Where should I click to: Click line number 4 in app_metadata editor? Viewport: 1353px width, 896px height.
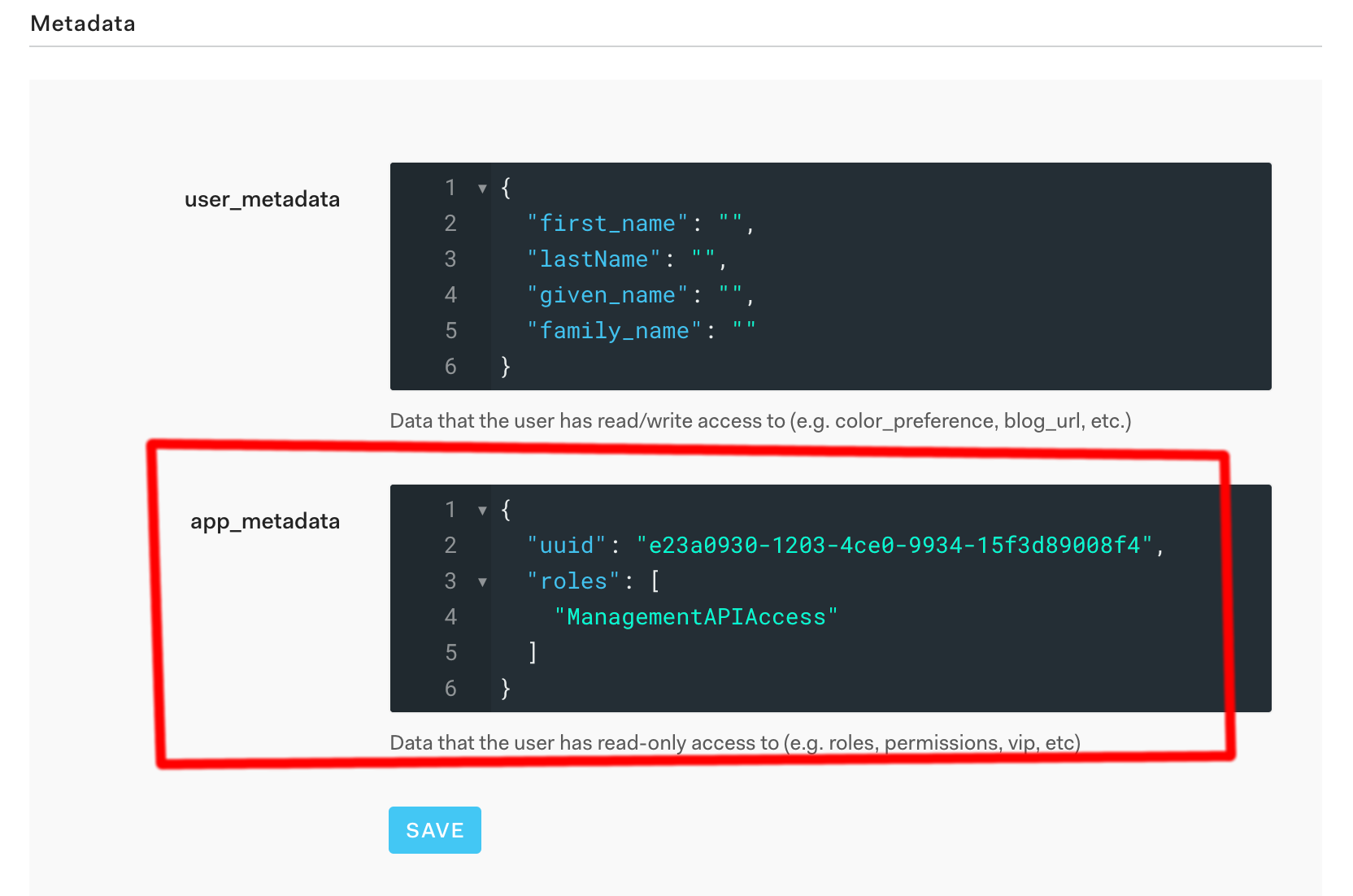pyautogui.click(x=450, y=617)
